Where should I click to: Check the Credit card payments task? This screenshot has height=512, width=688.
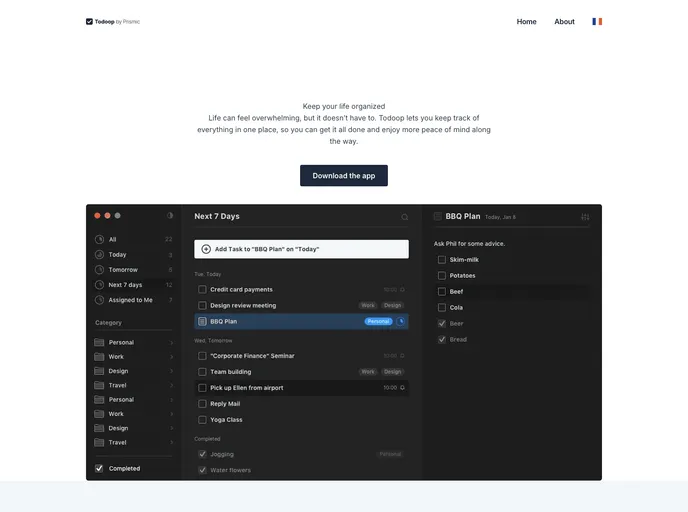pyautogui.click(x=202, y=290)
